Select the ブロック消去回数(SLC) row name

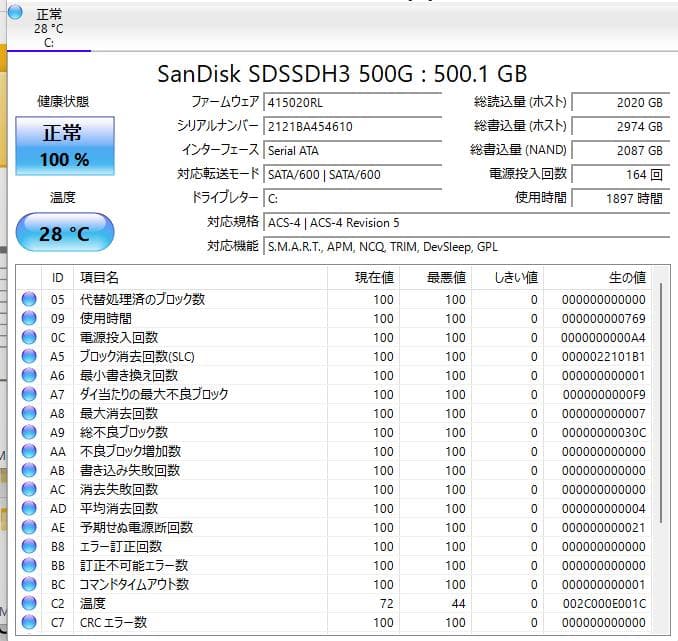[x=137, y=356]
